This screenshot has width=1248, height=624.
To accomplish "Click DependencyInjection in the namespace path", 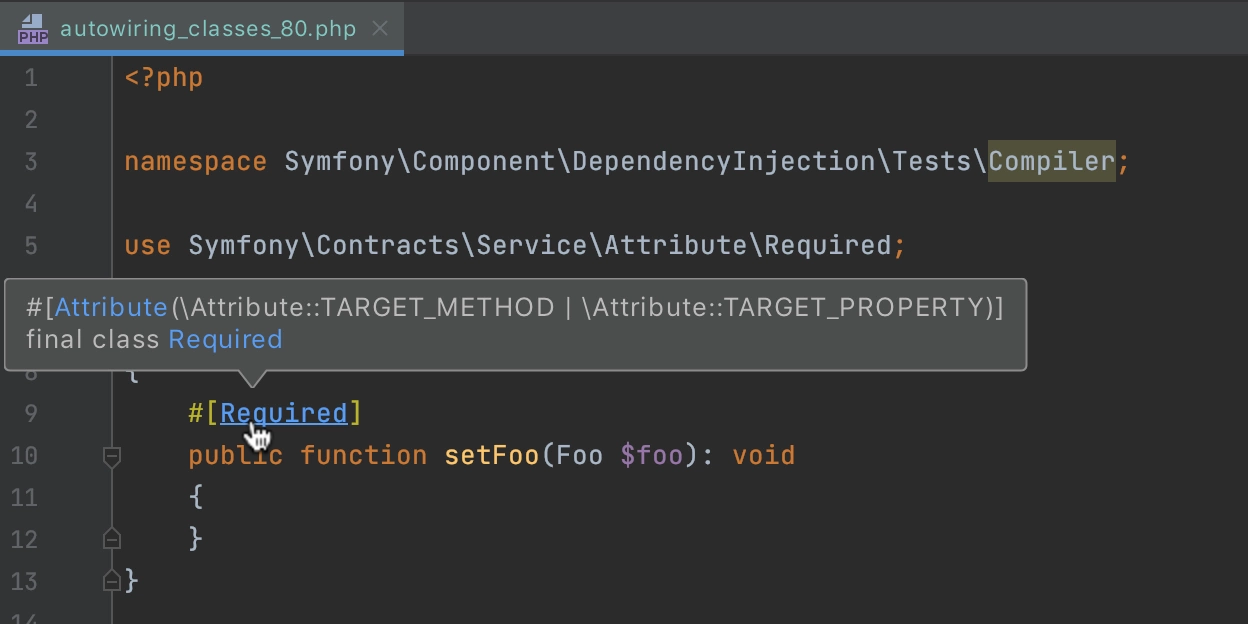I will pos(724,161).
